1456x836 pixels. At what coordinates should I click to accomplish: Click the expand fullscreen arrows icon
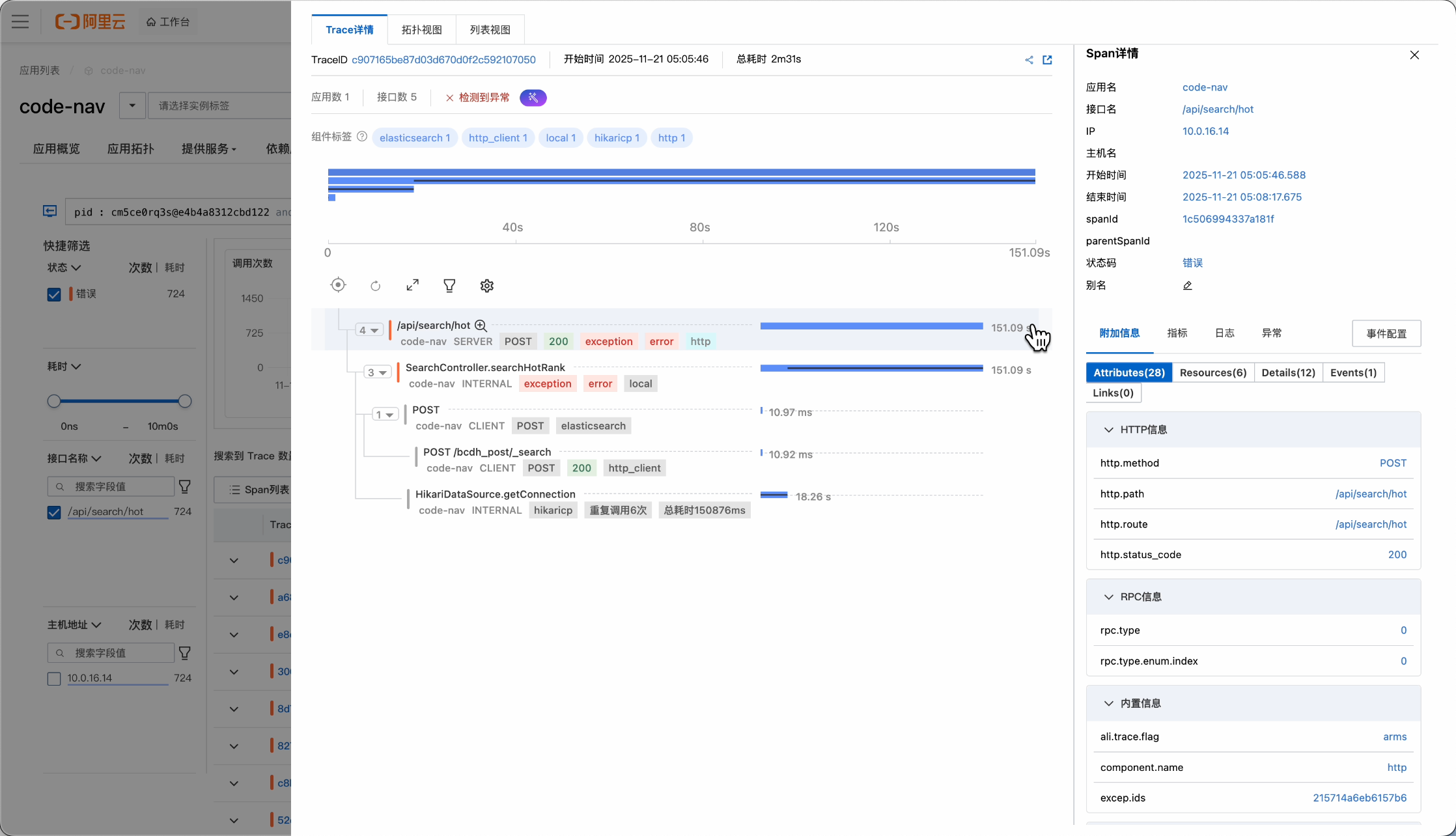click(x=412, y=285)
